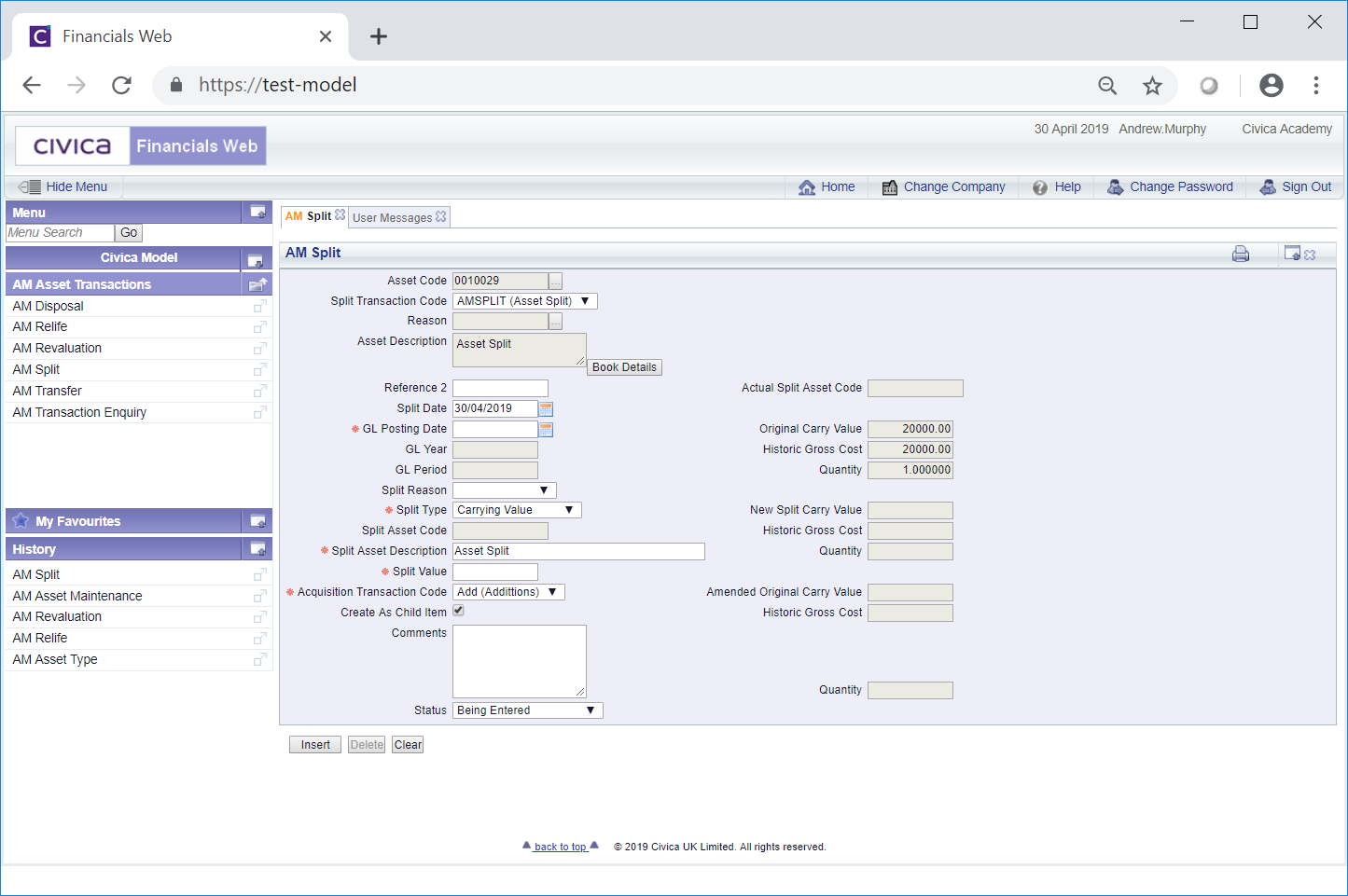
Task: Click the Home icon in the toolbar
Action: pos(807,187)
